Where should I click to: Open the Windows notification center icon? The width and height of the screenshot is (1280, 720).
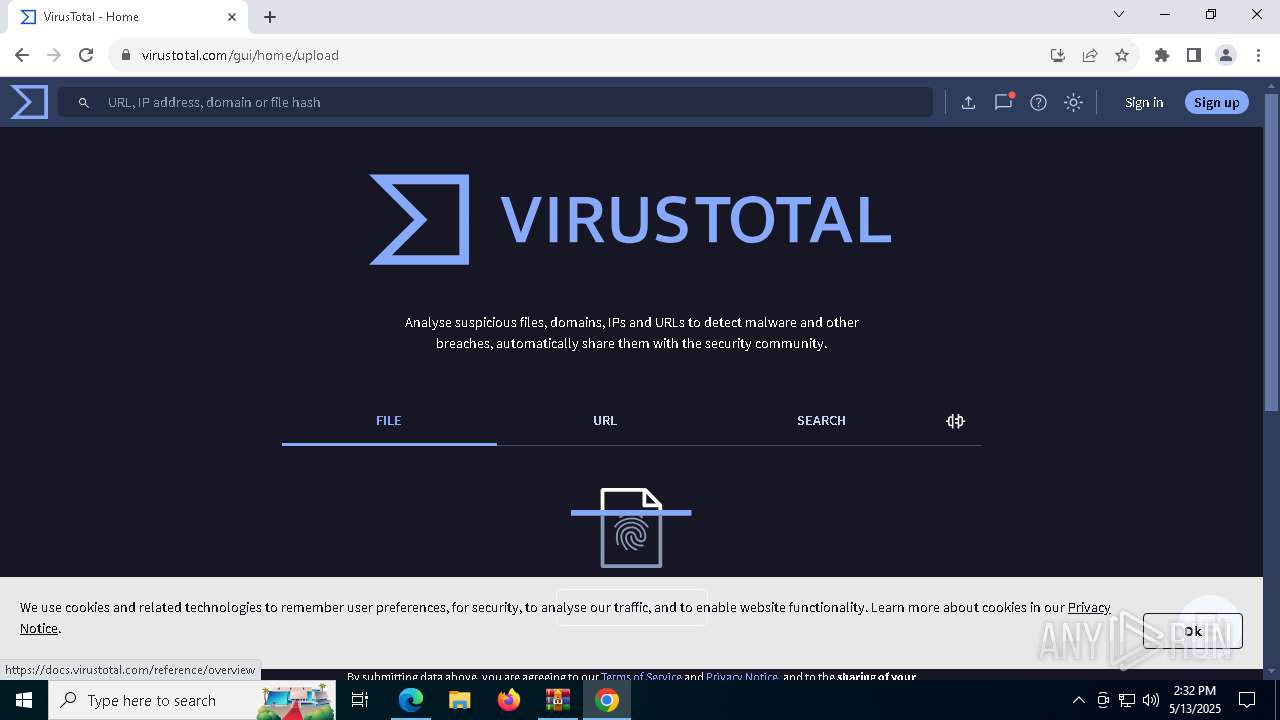click(x=1247, y=700)
